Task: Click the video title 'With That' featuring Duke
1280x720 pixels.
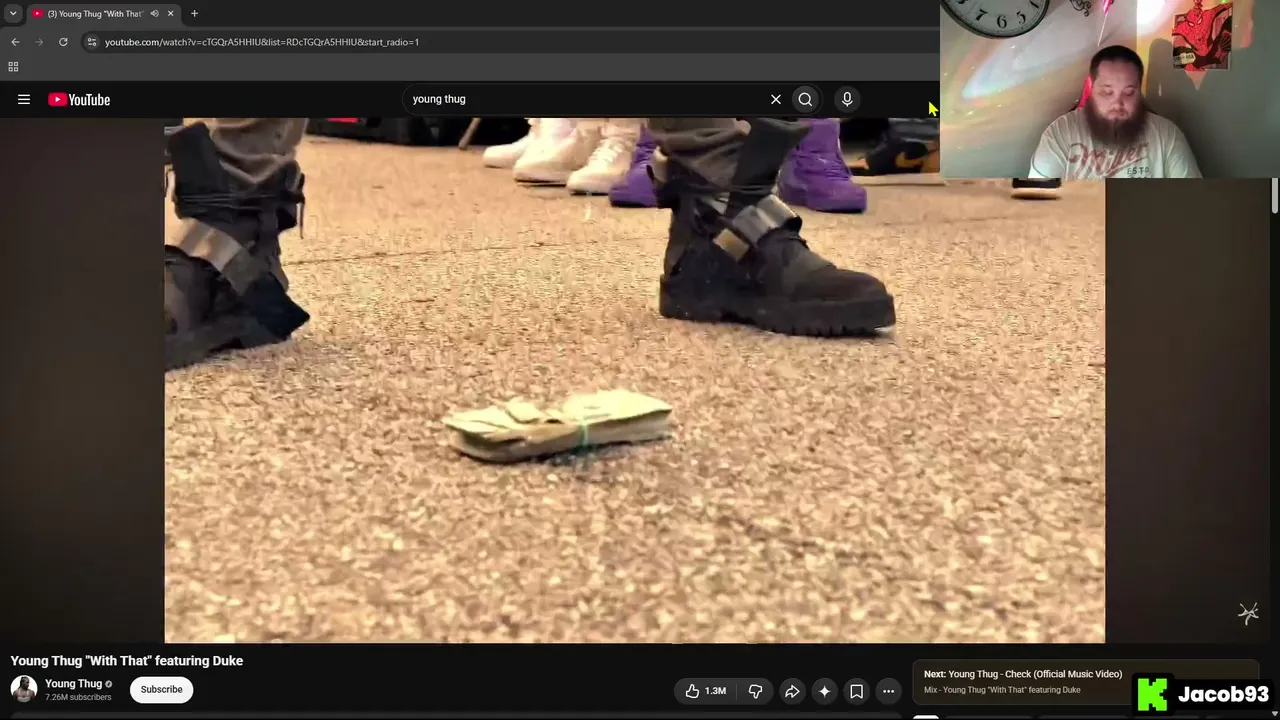Action: click(127, 661)
